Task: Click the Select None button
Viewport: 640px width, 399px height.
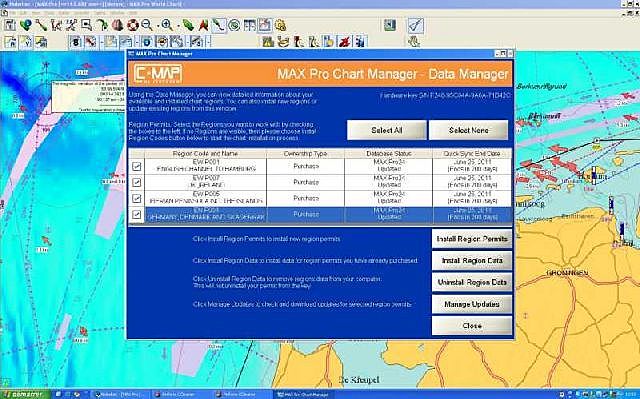Action: [x=469, y=130]
